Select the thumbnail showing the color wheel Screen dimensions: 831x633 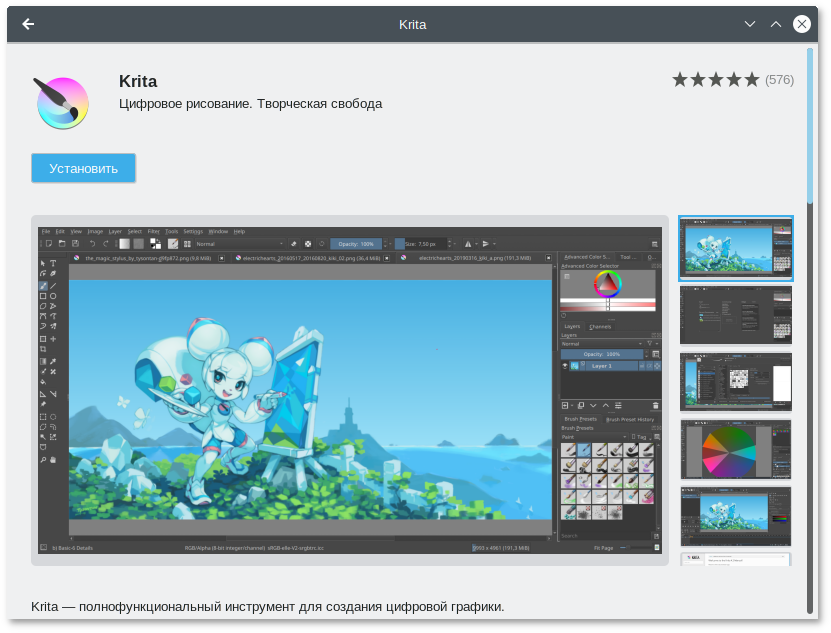[x=736, y=450]
